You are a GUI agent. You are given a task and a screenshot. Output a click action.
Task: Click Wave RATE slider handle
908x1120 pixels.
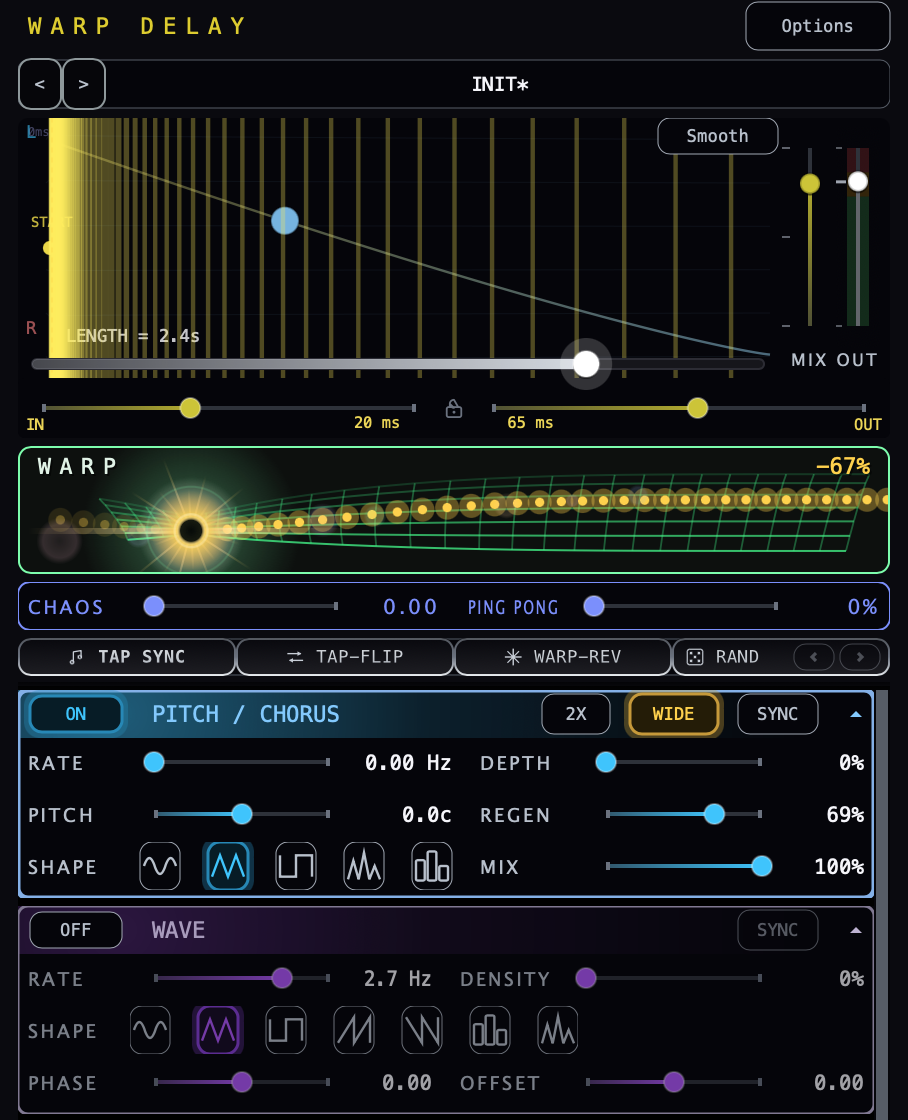[x=282, y=978]
